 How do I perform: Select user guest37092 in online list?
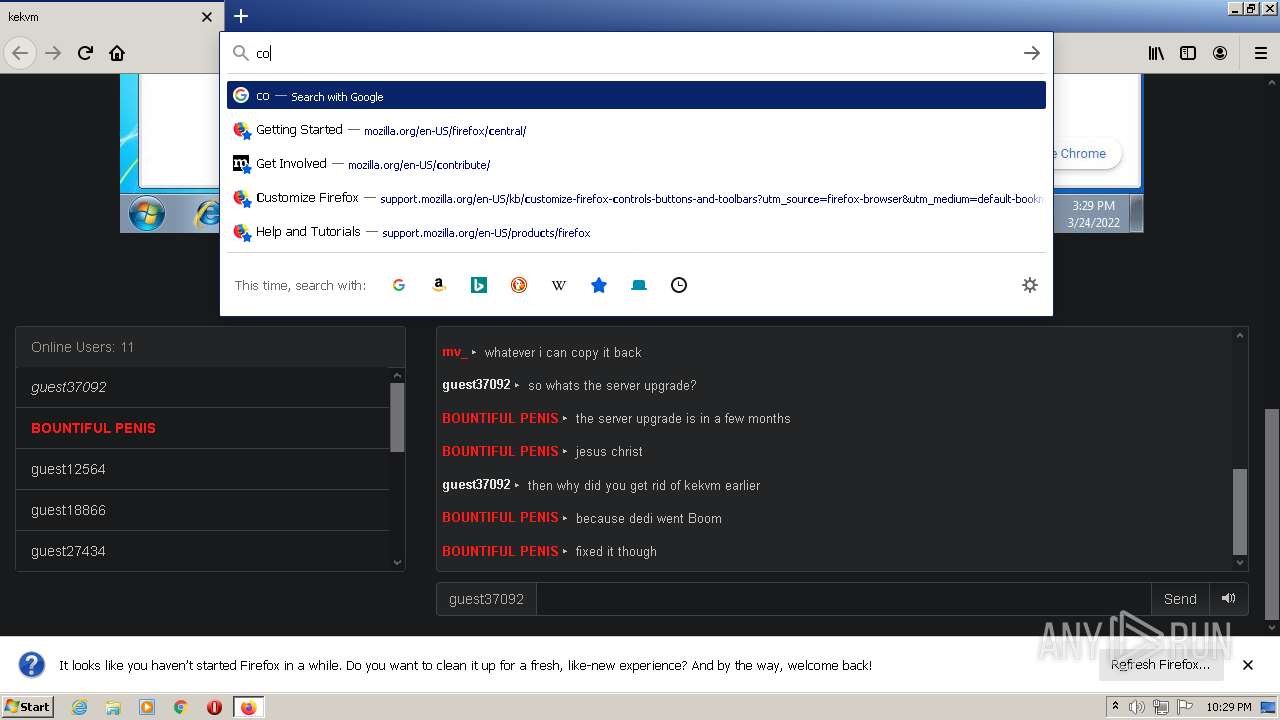pos(202,387)
